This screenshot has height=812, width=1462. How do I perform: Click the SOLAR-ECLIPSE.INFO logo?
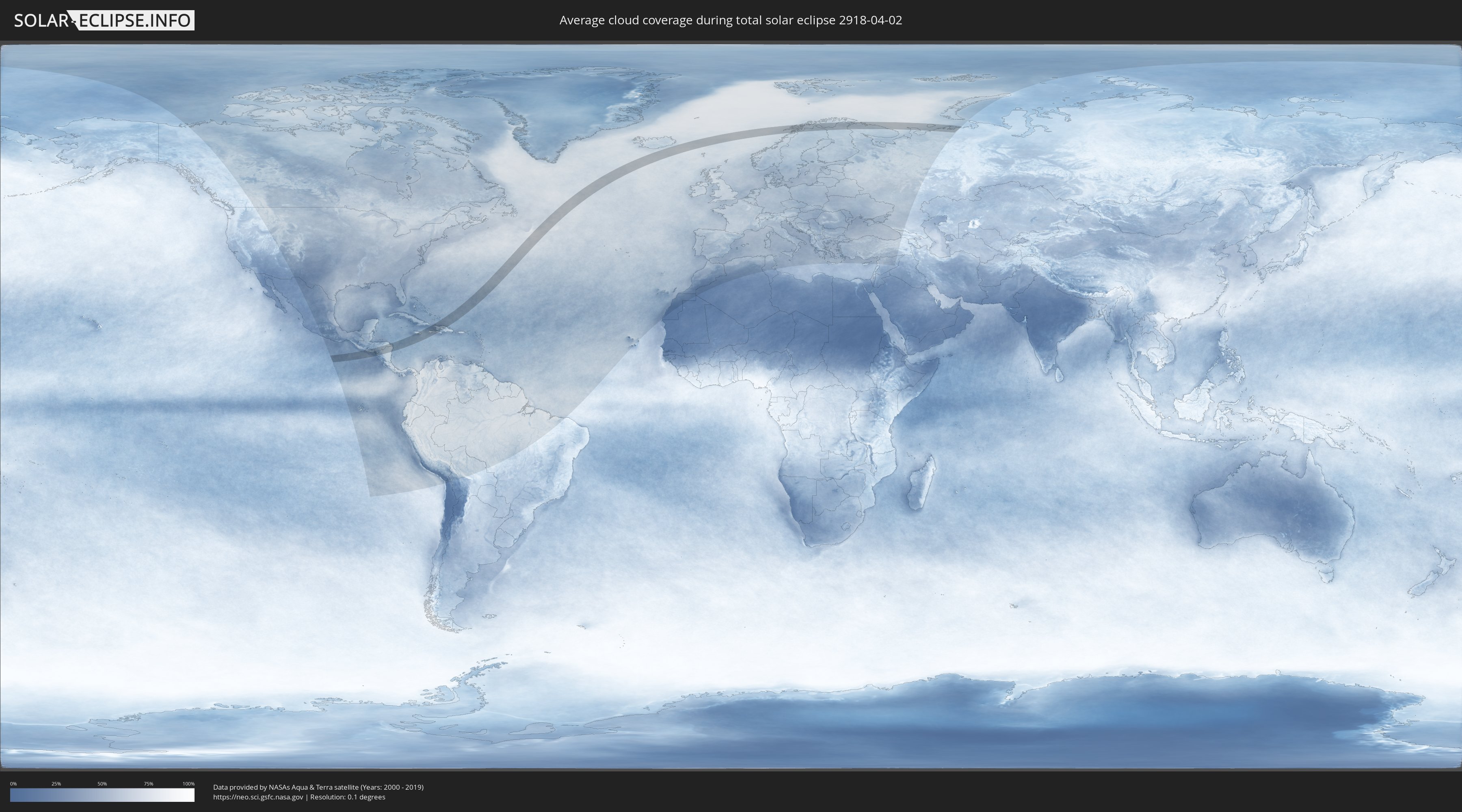[104, 20]
